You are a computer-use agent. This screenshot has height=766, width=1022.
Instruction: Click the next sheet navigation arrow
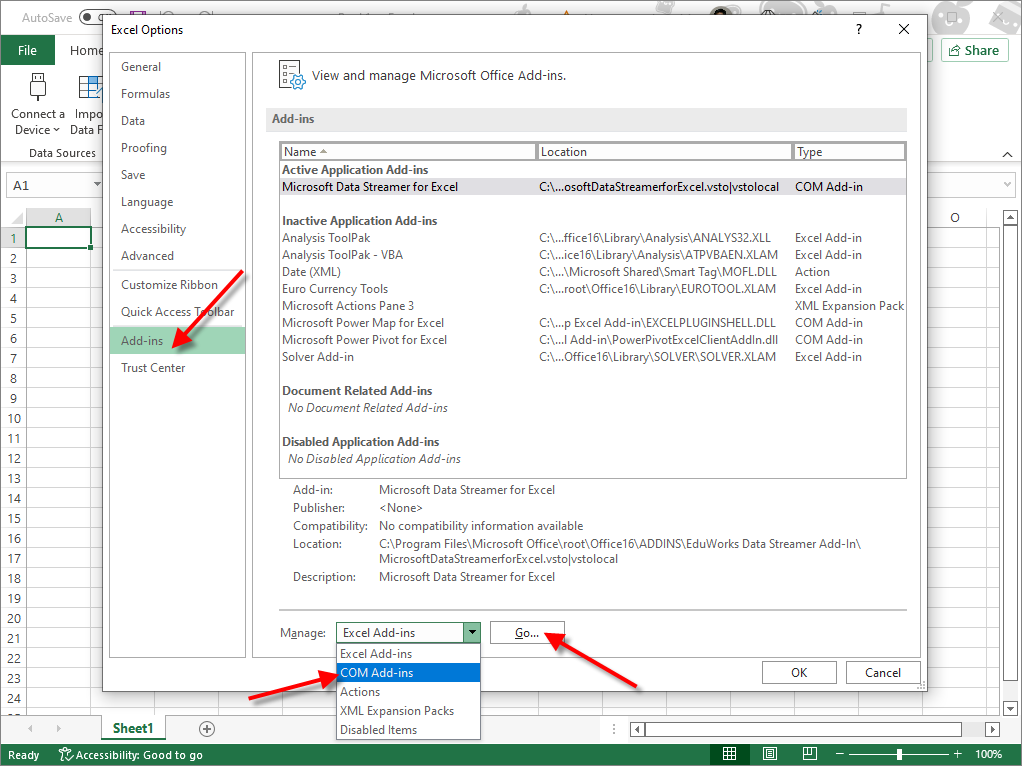(x=58, y=729)
